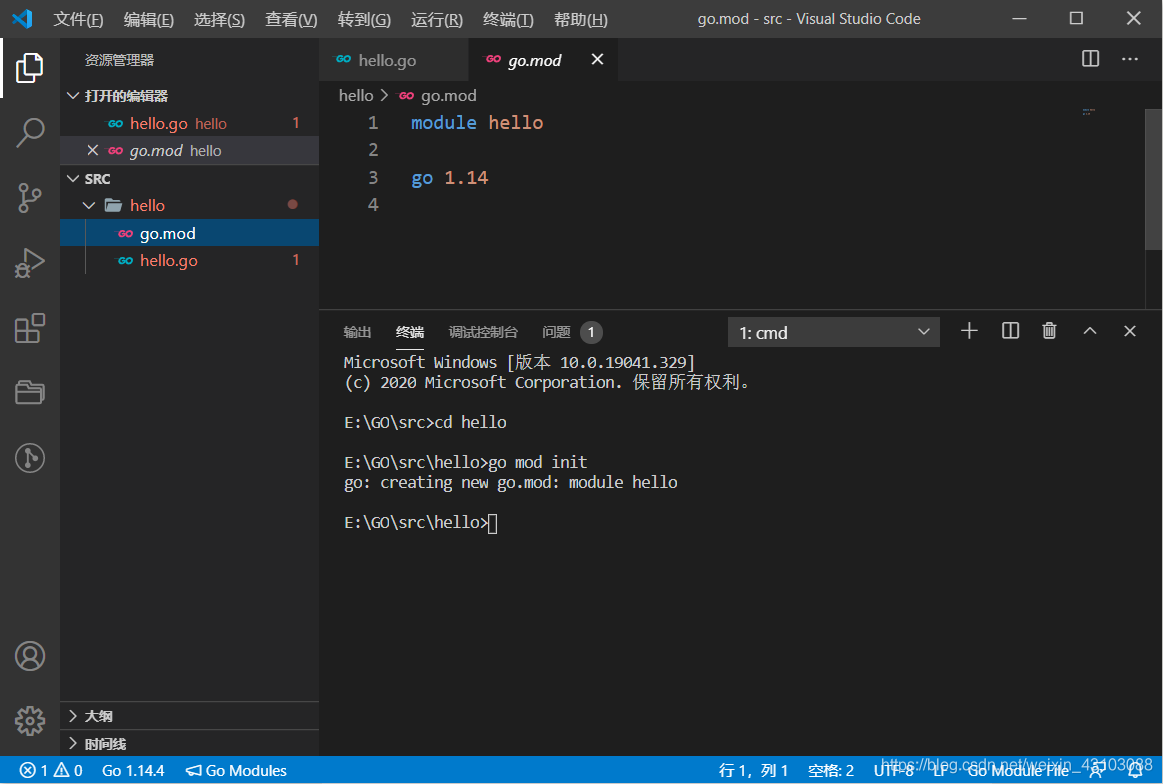Screen dimensions: 1163x784
Task: Open the 编辑(E) menu
Action: (148, 19)
